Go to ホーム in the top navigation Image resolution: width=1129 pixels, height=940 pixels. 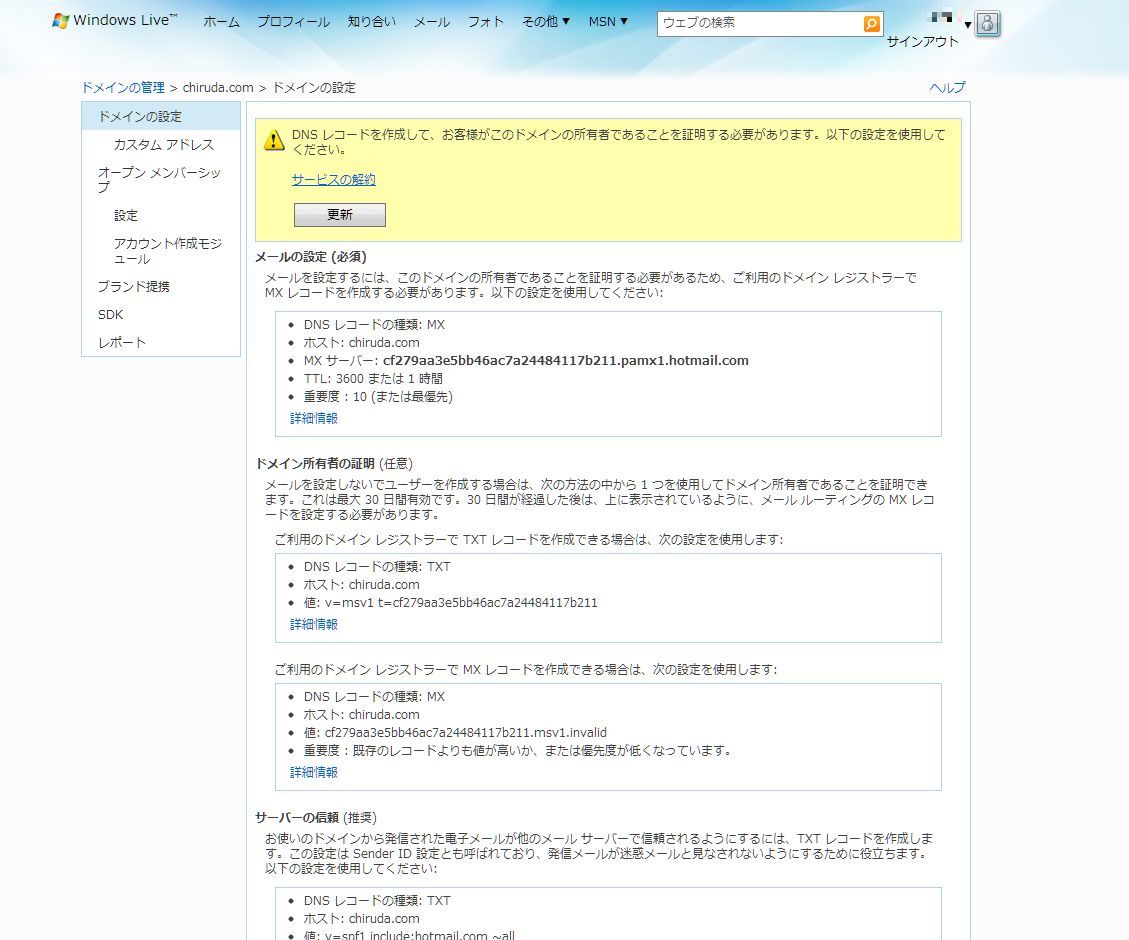pos(221,22)
